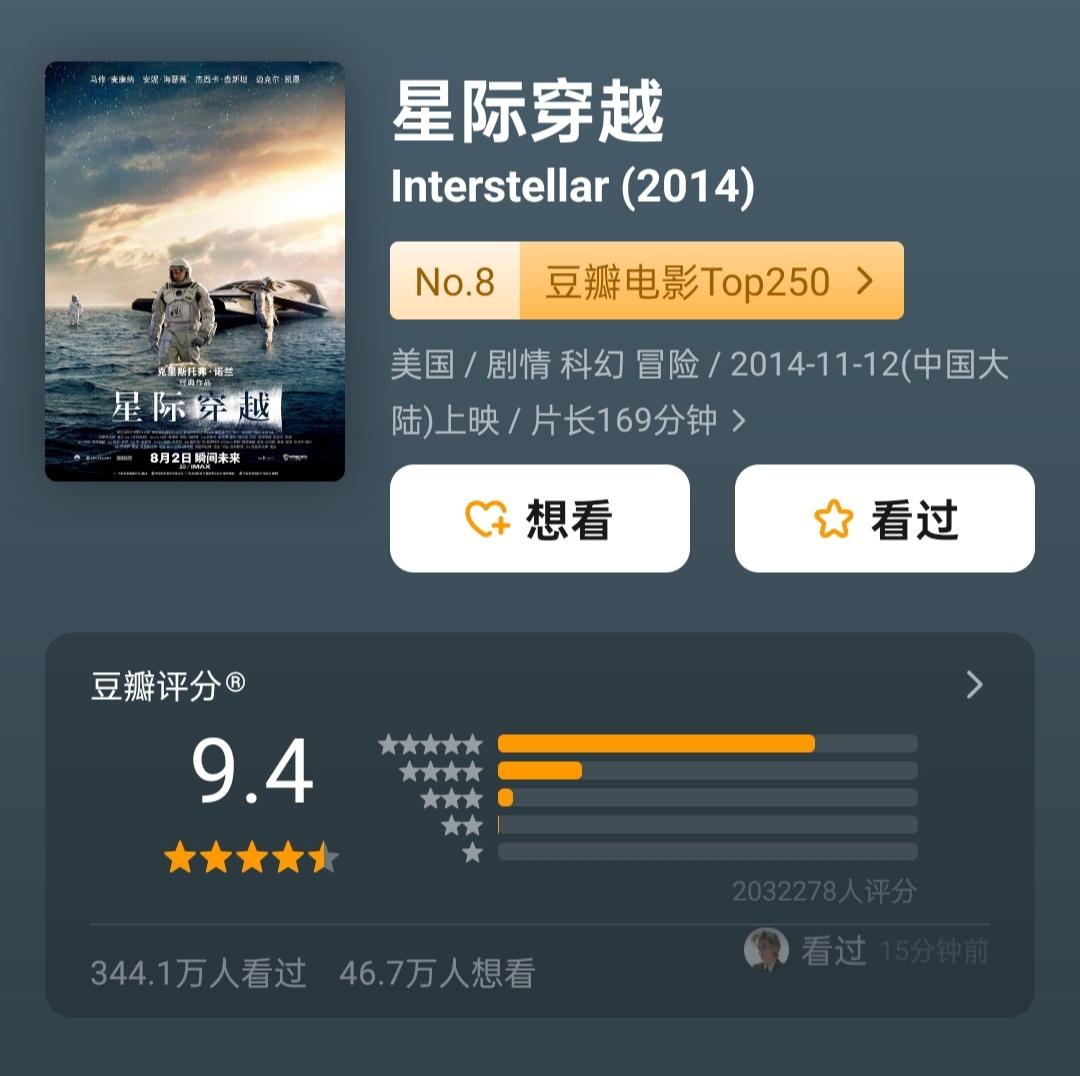Viewport: 1080px width, 1076px height.
Task: Click the four-star rating distribution bar
Action: tap(707, 771)
